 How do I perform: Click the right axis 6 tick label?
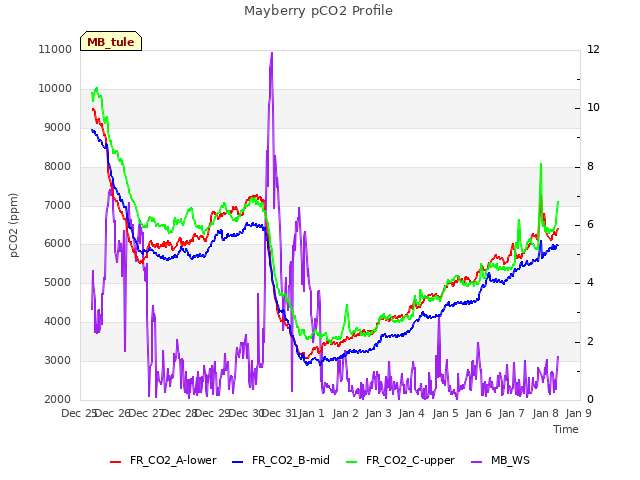pyautogui.click(x=591, y=224)
